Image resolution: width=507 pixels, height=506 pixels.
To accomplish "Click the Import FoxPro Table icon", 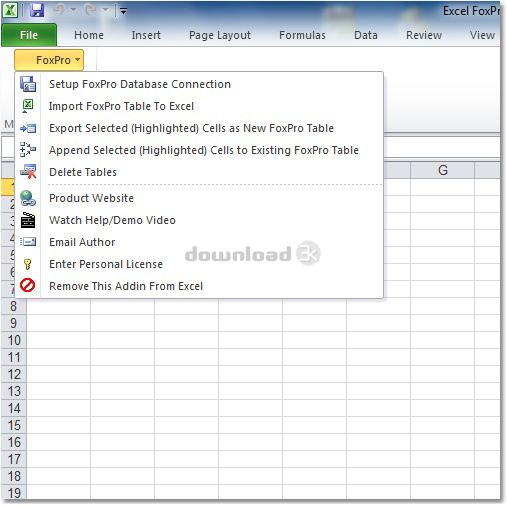I will pos(28,106).
